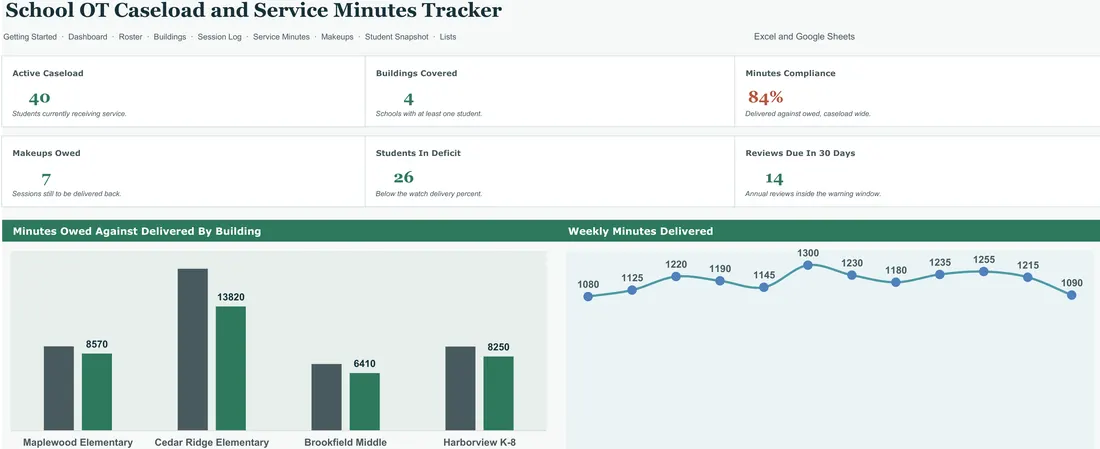Select Harborview K-8 owed gray bar

(x=460, y=388)
